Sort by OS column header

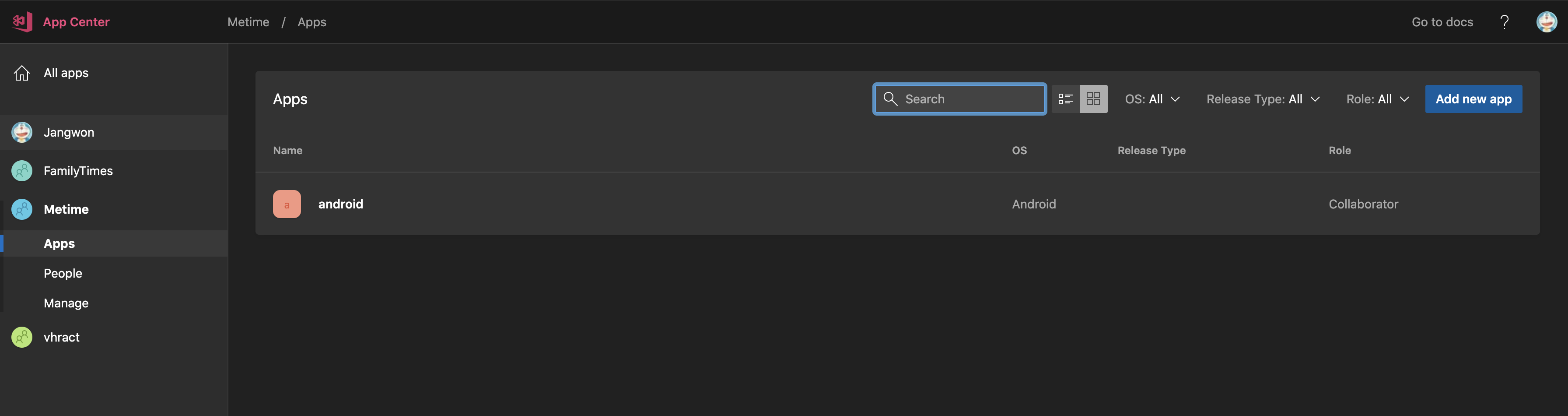[1019, 151]
